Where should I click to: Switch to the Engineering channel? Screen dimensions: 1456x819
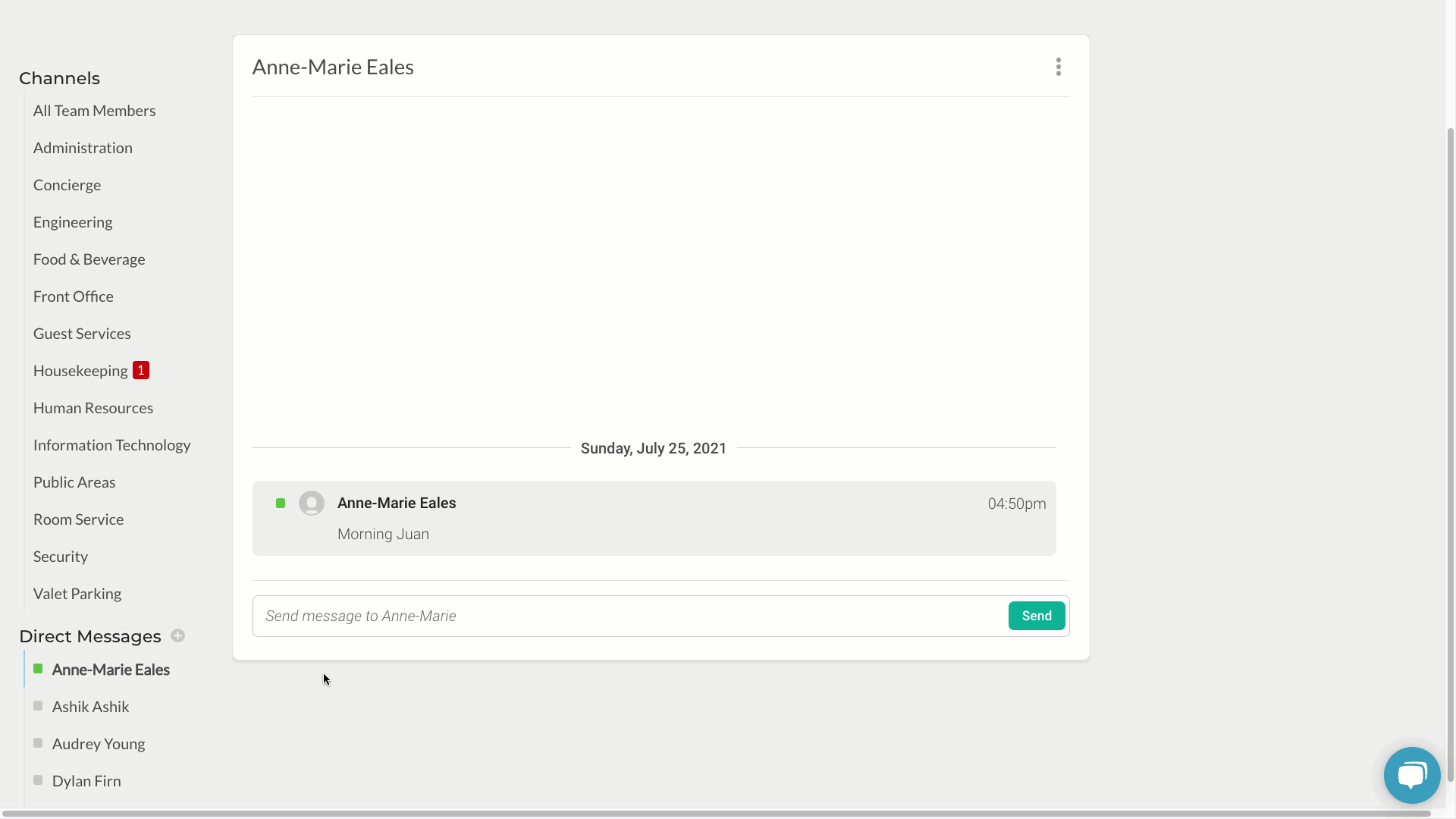73,222
